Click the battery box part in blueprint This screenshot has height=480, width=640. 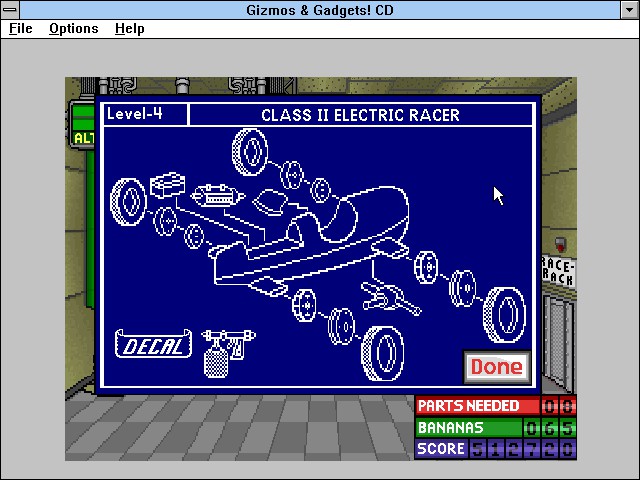[167, 185]
